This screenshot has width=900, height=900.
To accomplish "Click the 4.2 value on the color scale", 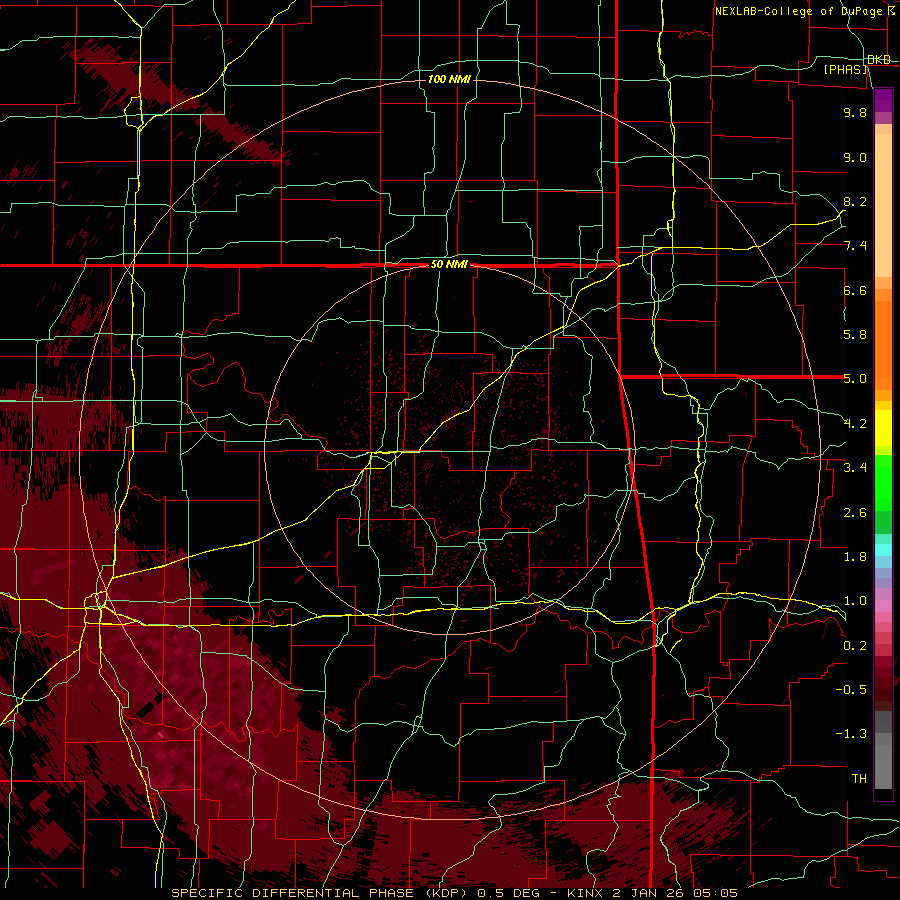I will tap(855, 424).
